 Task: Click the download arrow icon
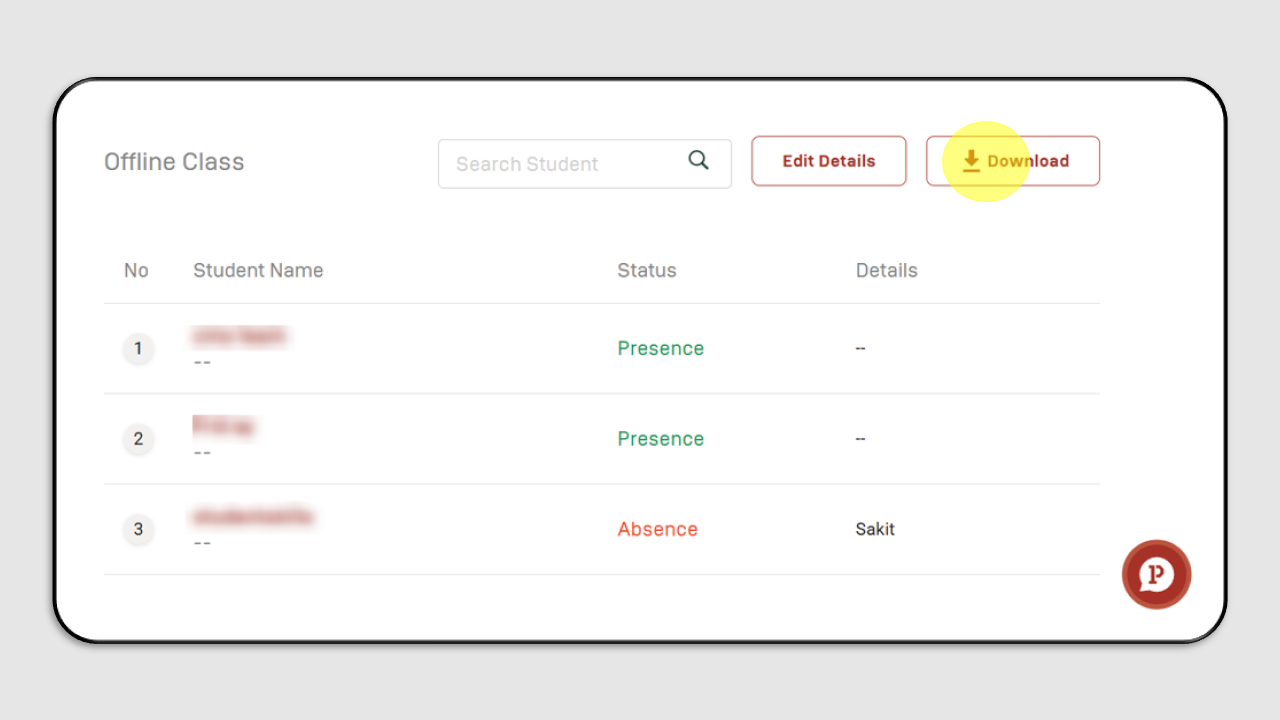(971, 161)
